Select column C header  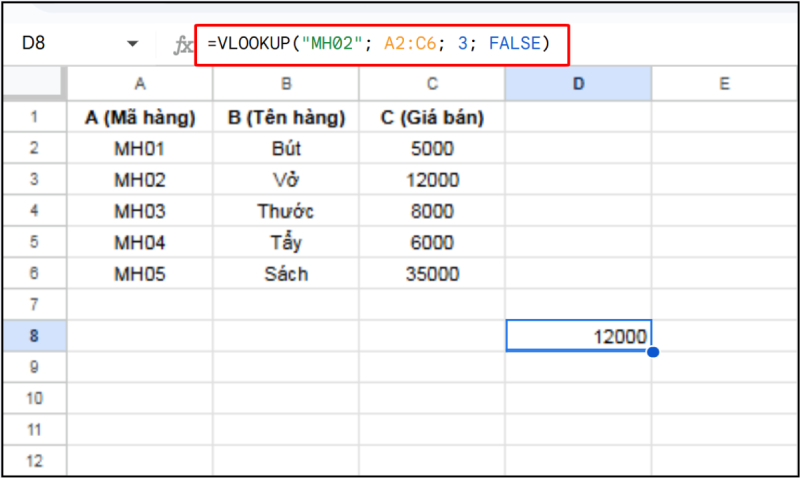(x=432, y=84)
